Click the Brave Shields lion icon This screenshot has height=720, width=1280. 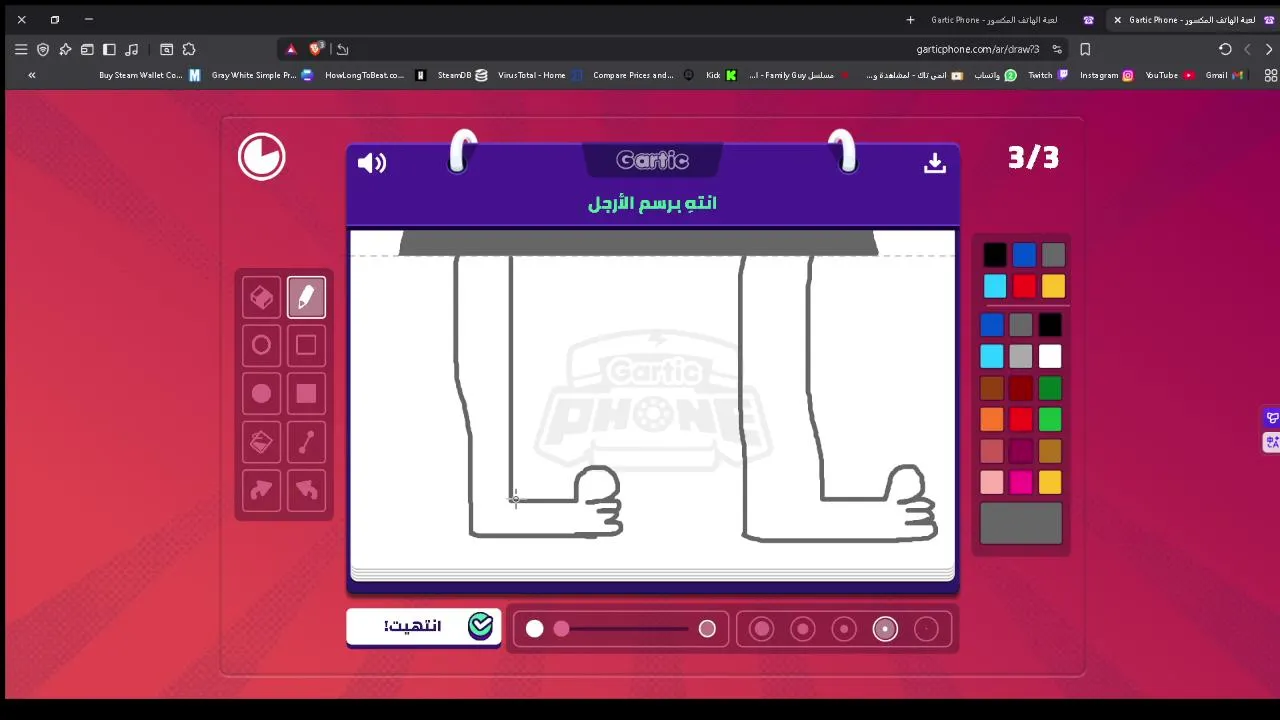[x=316, y=49]
